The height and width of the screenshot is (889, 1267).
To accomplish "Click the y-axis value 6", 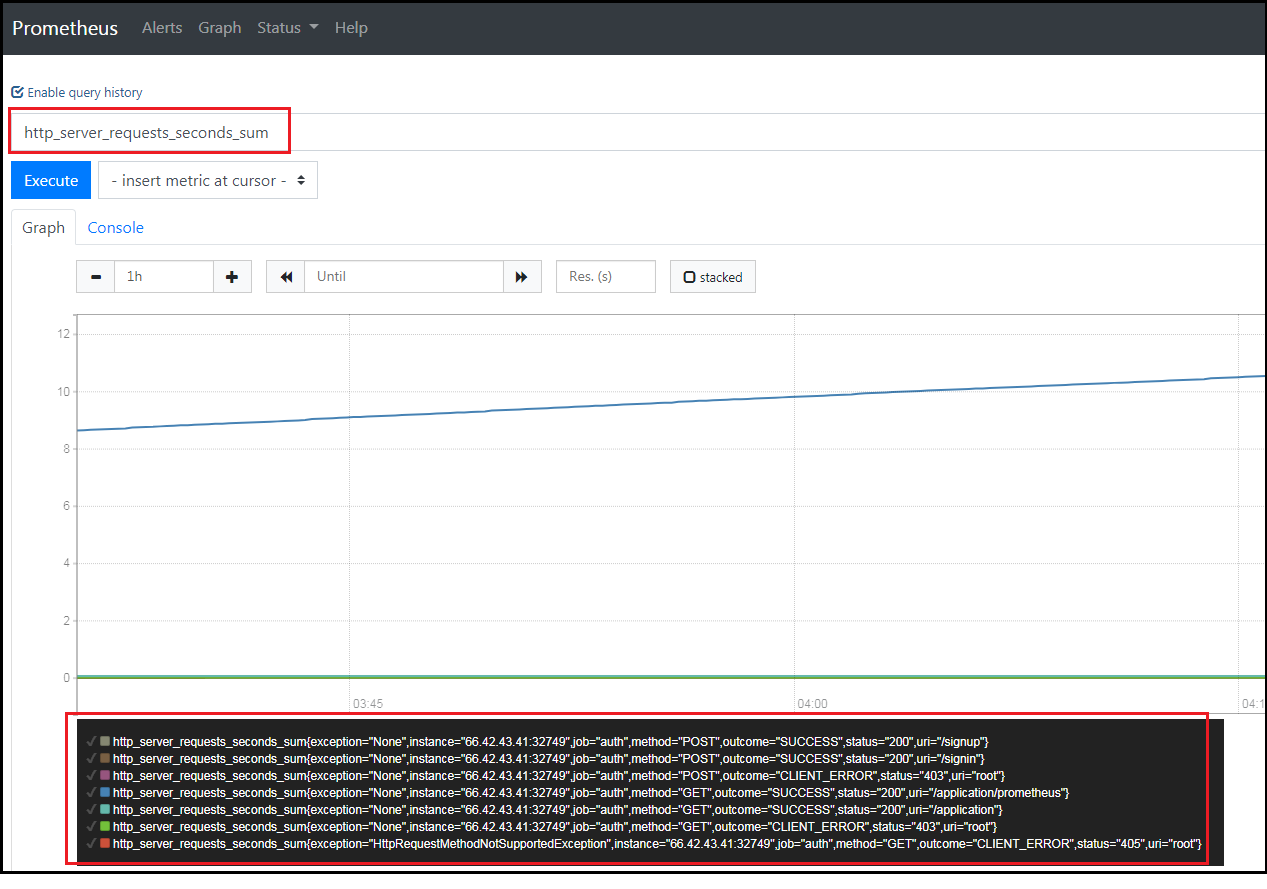I will click(67, 506).
